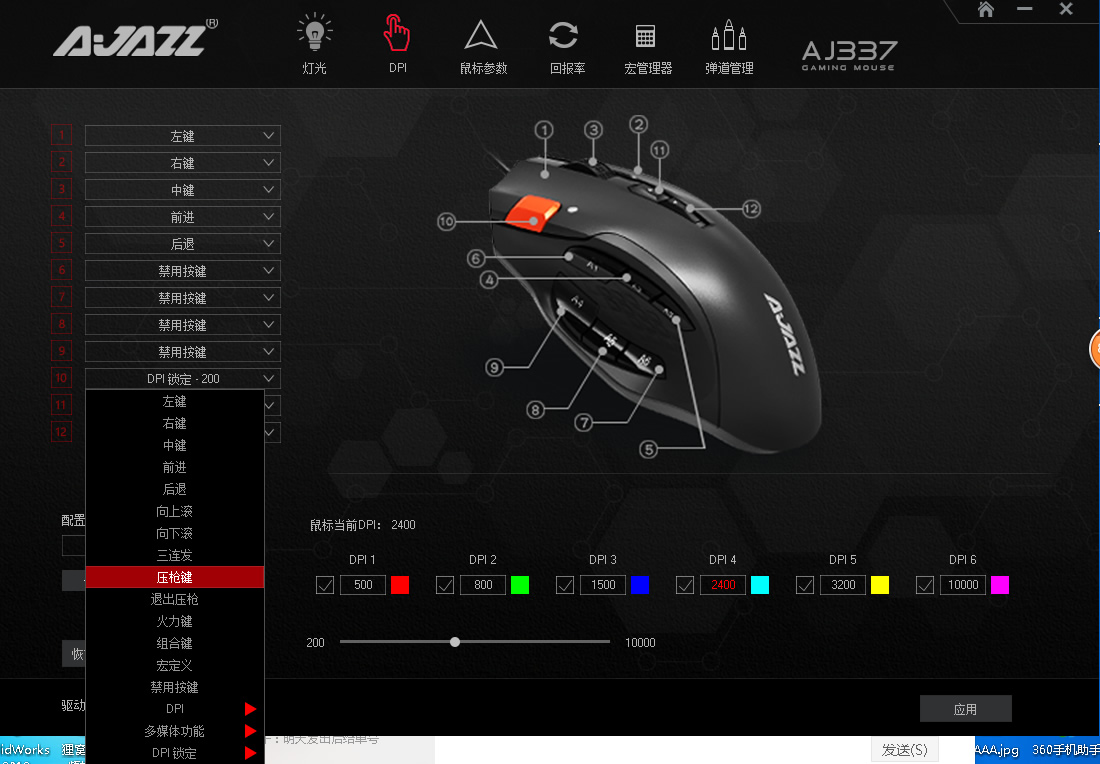Pick the cyan DPI 4 color swatch
Viewport: 1100px width, 764px height.
coord(760,584)
